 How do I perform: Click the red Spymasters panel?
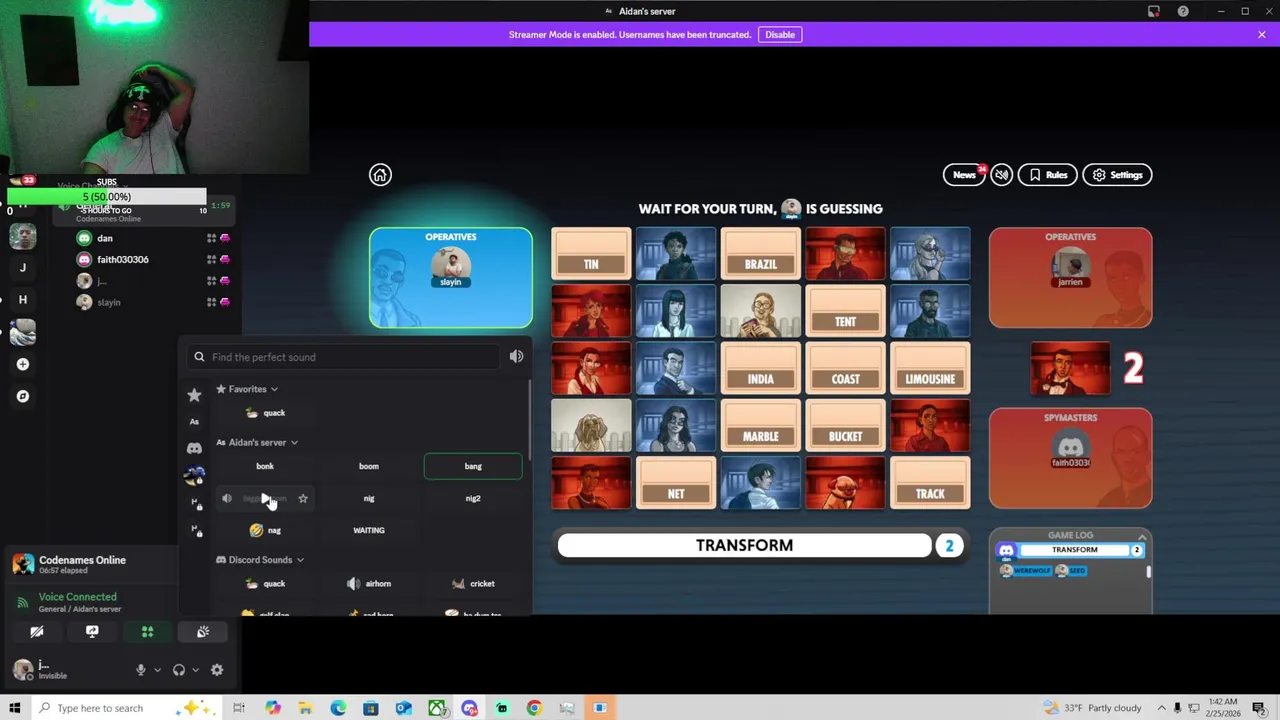point(1071,458)
